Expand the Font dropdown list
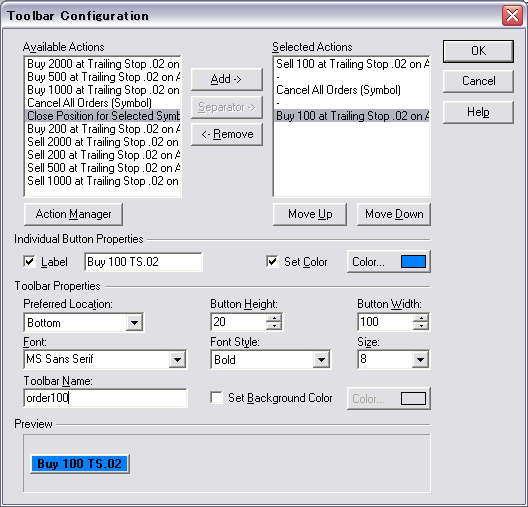This screenshot has height=507, width=528. [177, 360]
